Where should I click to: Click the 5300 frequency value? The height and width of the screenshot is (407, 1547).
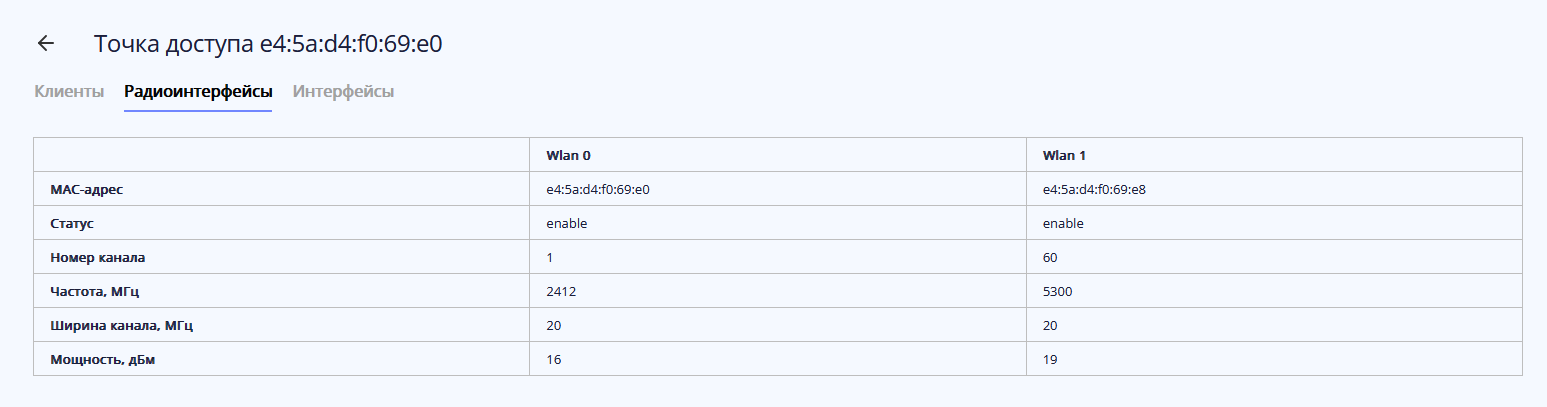[x=1058, y=291]
